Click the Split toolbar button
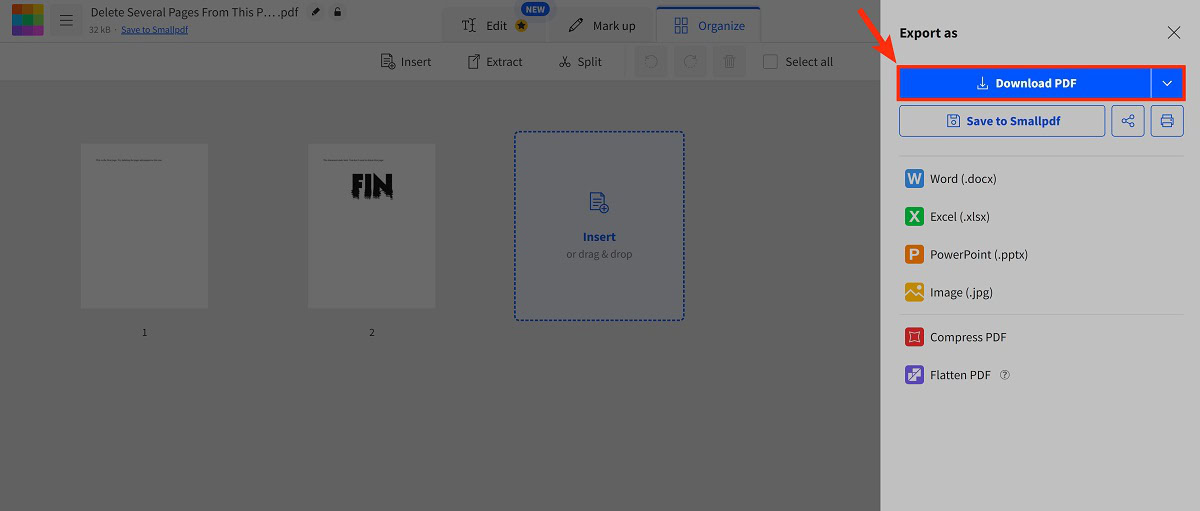Image resolution: width=1200 pixels, height=511 pixels. [x=580, y=62]
